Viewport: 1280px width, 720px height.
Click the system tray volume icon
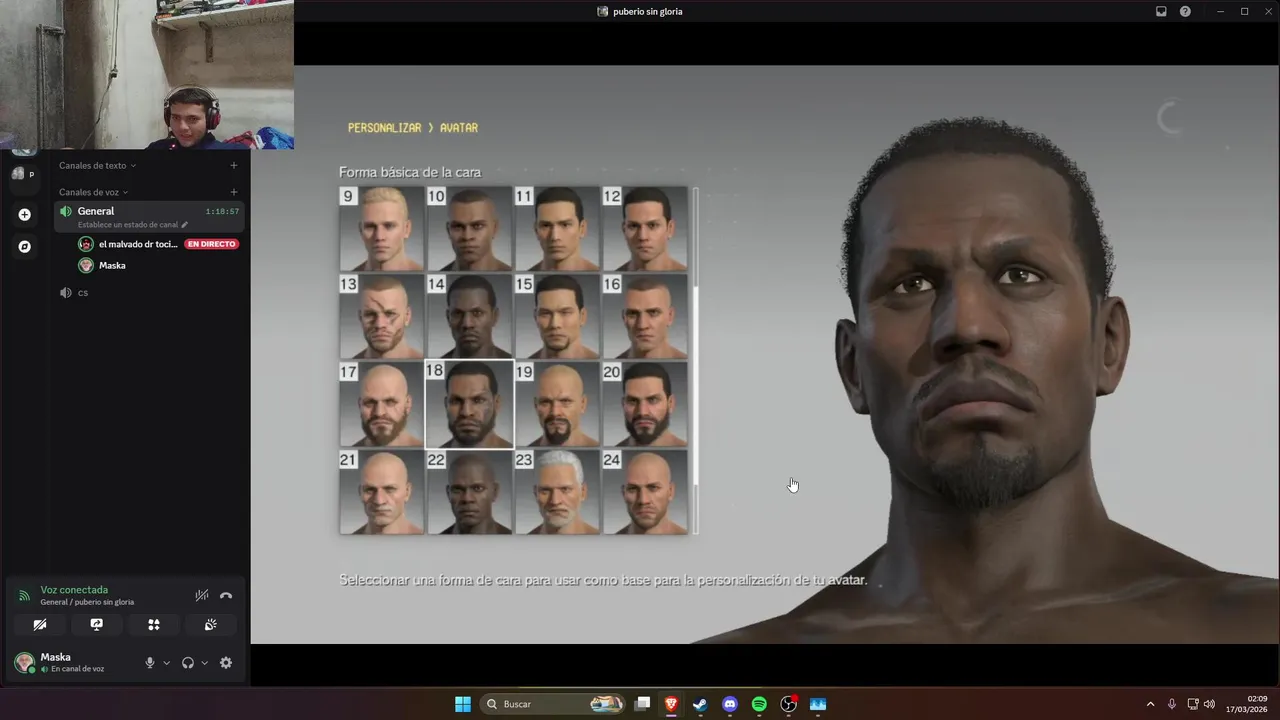pos(1210,704)
